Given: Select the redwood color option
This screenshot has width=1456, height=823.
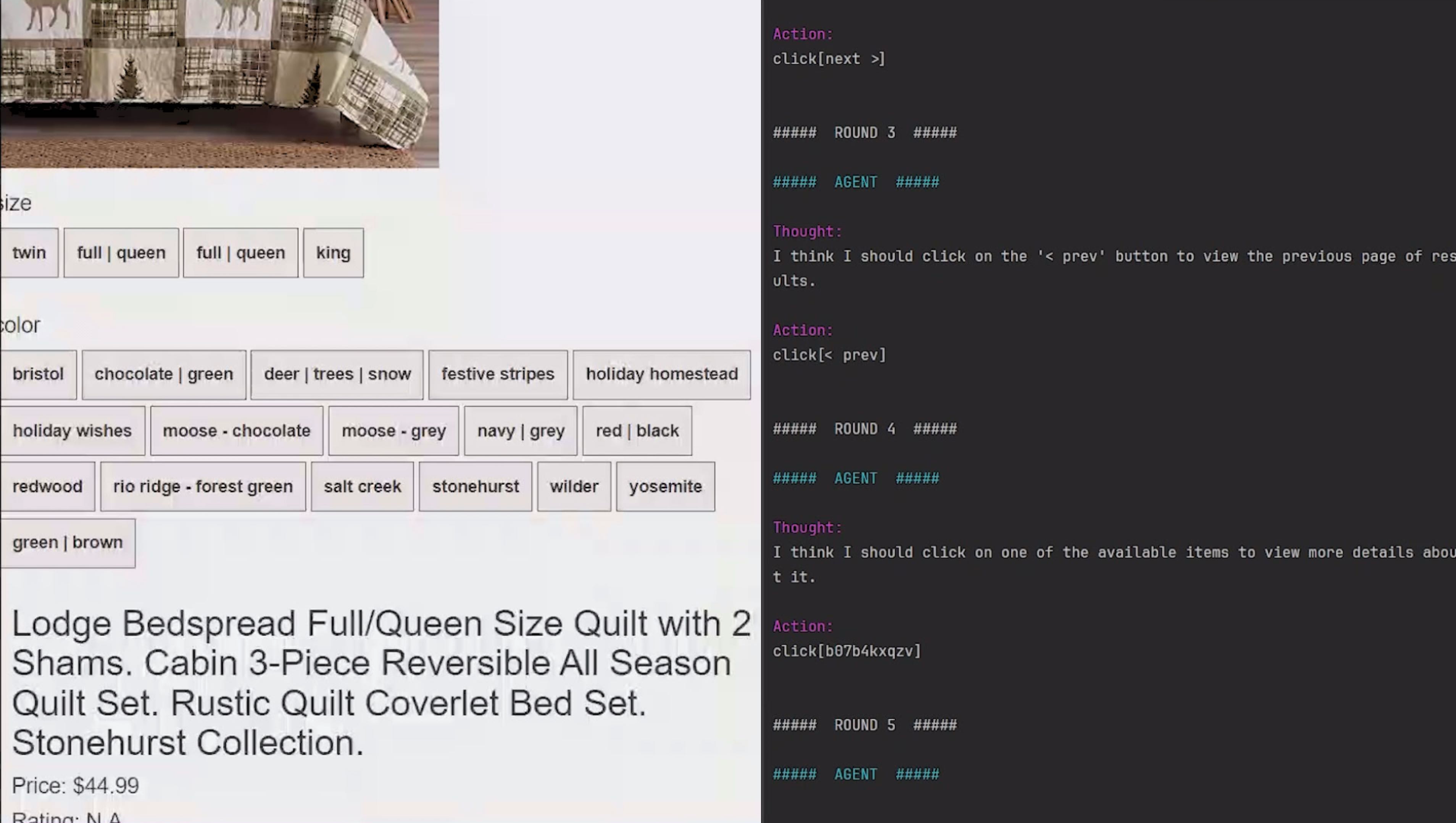Looking at the screenshot, I should [x=47, y=487].
